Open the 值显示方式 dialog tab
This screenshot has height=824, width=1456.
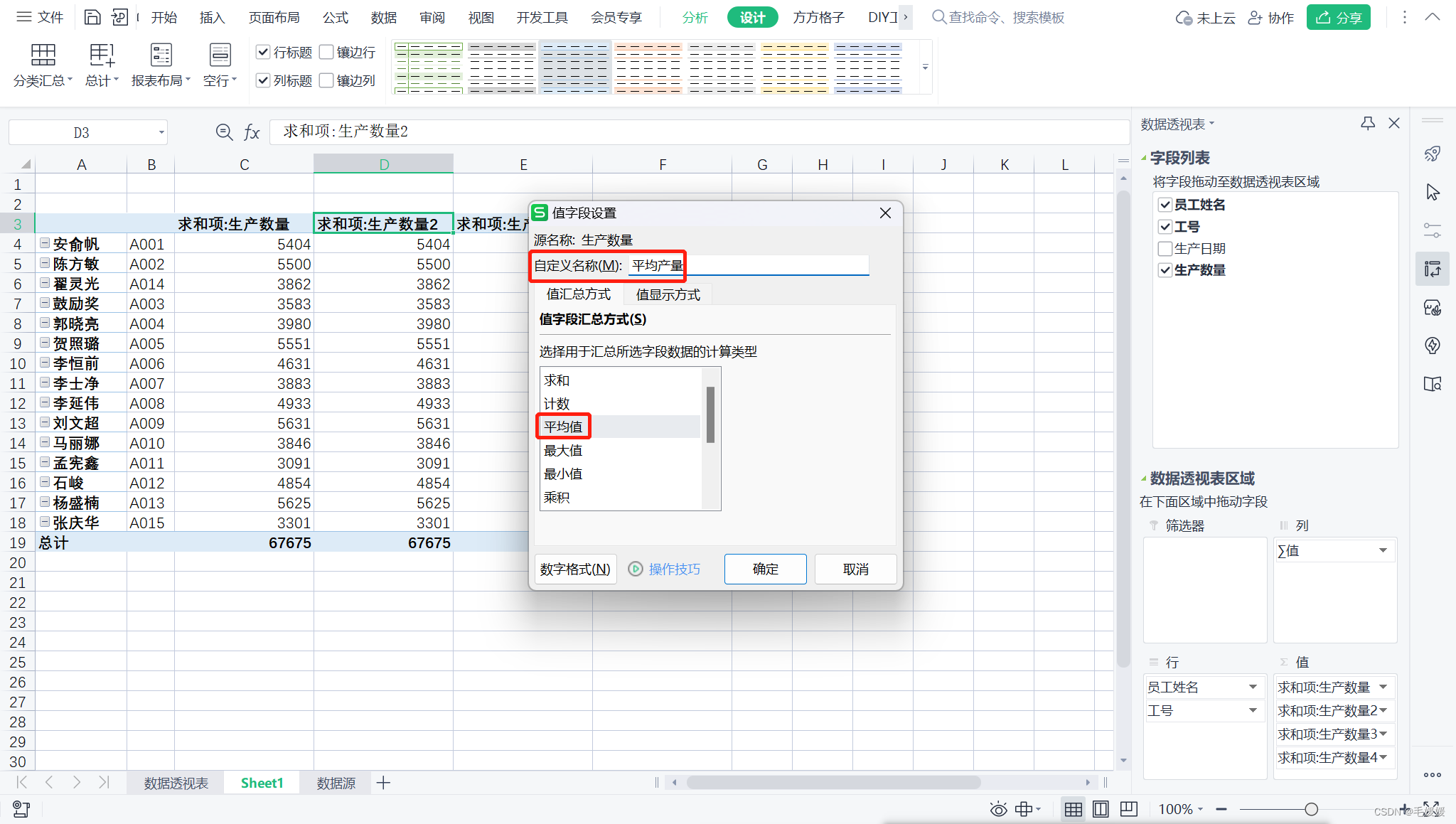pos(668,294)
